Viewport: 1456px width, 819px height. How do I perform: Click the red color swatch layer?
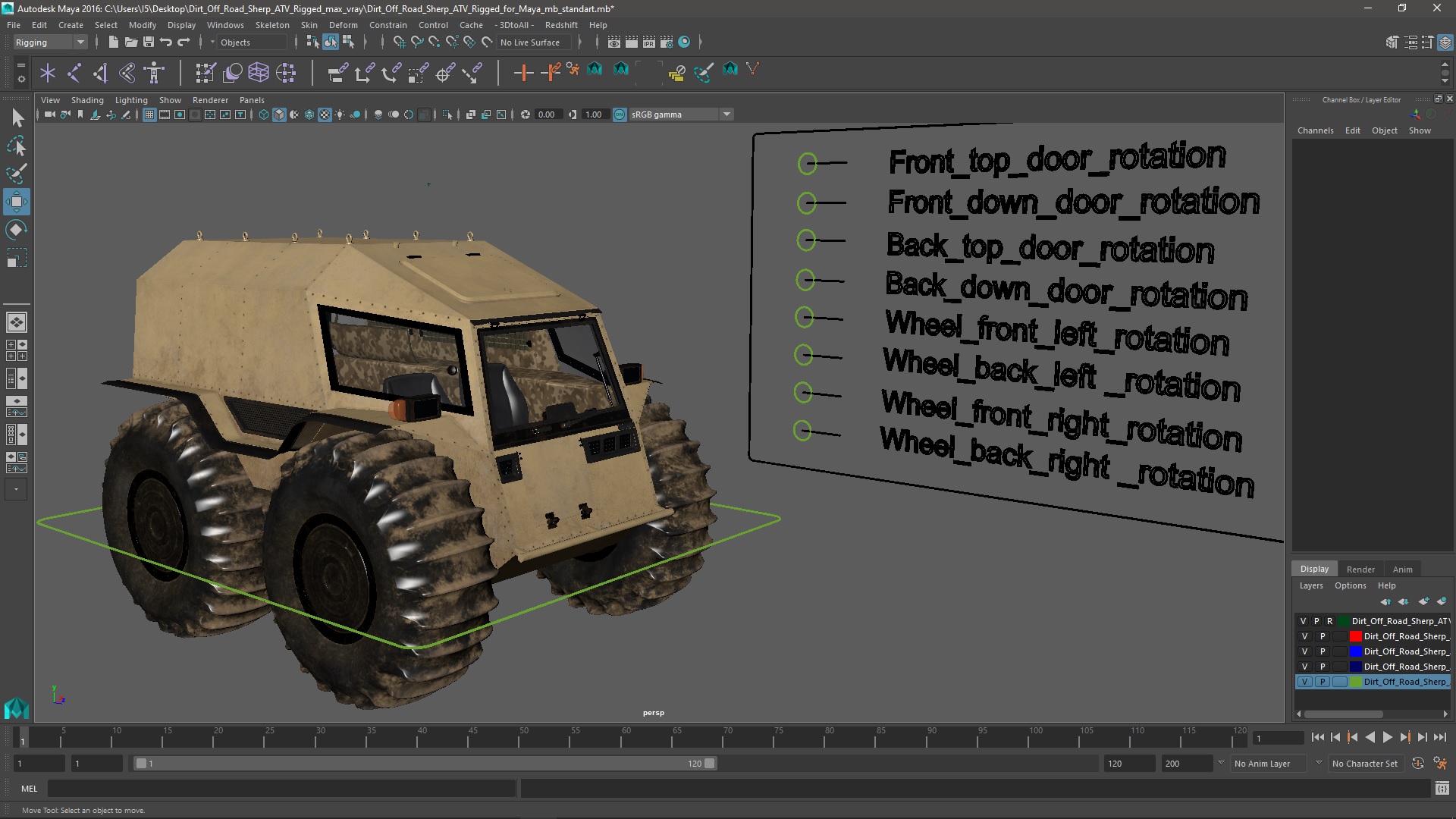tap(1355, 636)
